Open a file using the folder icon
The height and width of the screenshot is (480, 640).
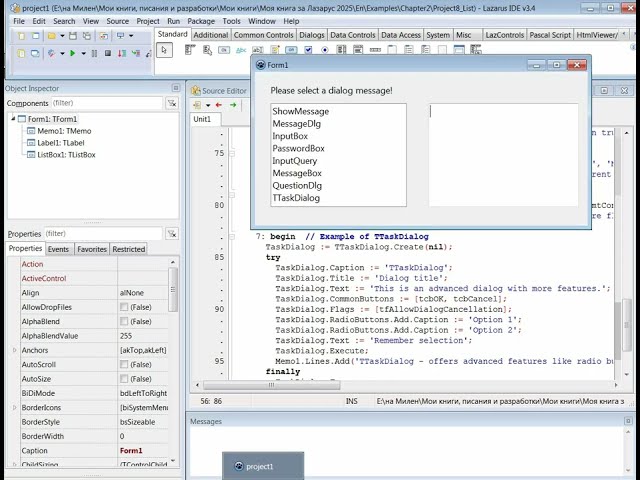(x=51, y=36)
